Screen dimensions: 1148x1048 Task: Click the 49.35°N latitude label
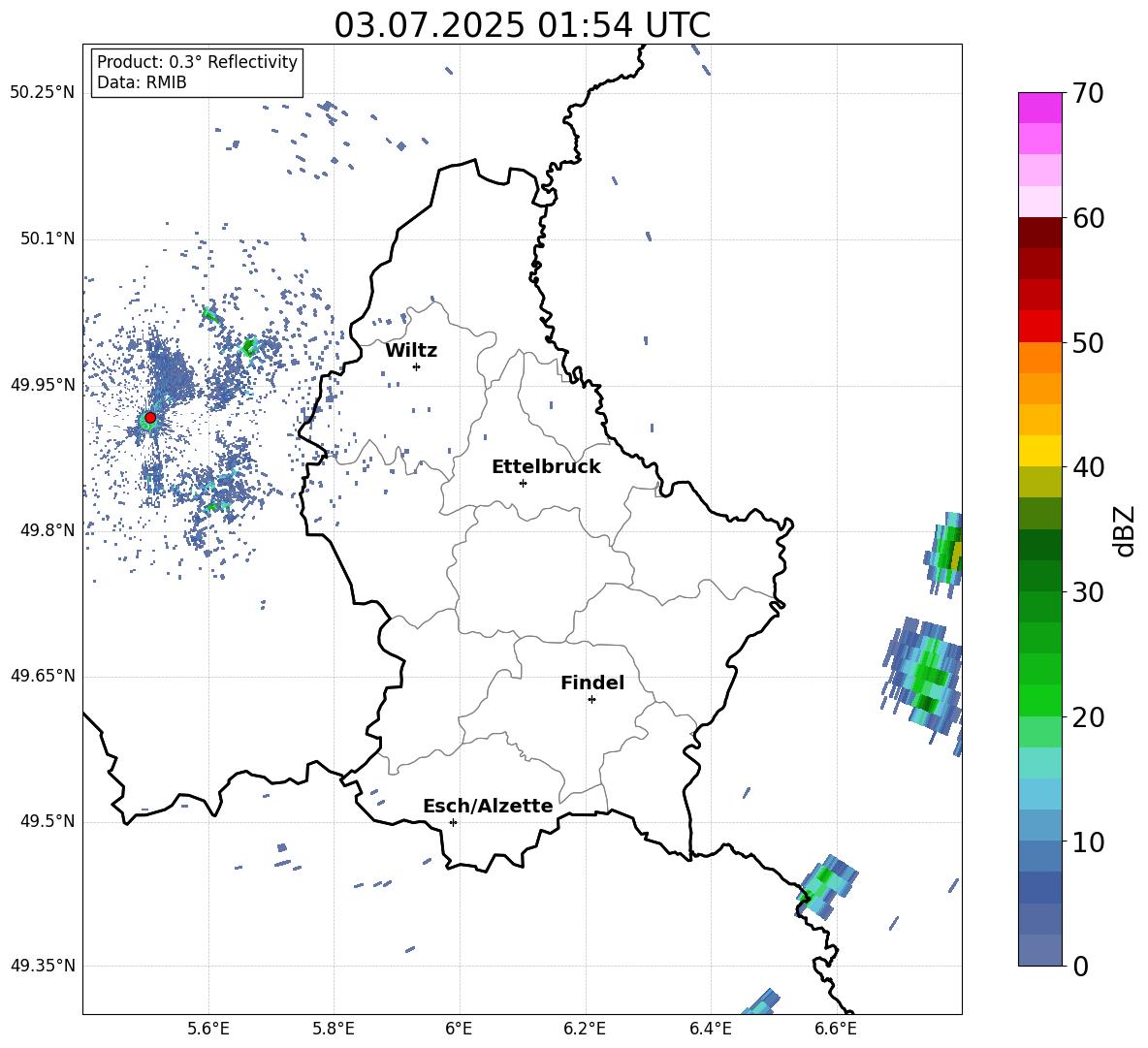(43, 966)
